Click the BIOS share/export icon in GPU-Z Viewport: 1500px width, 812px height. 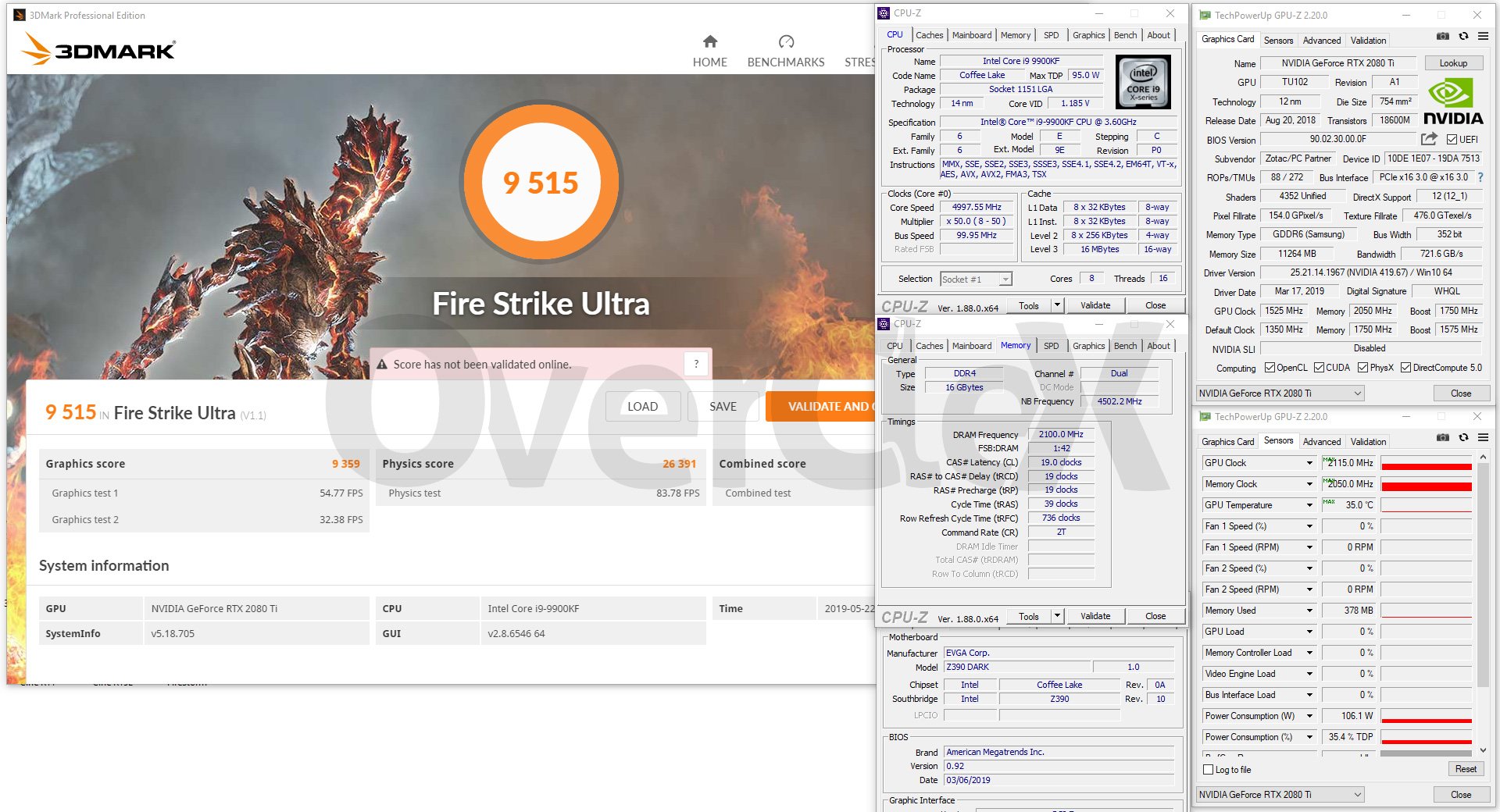click(1429, 139)
